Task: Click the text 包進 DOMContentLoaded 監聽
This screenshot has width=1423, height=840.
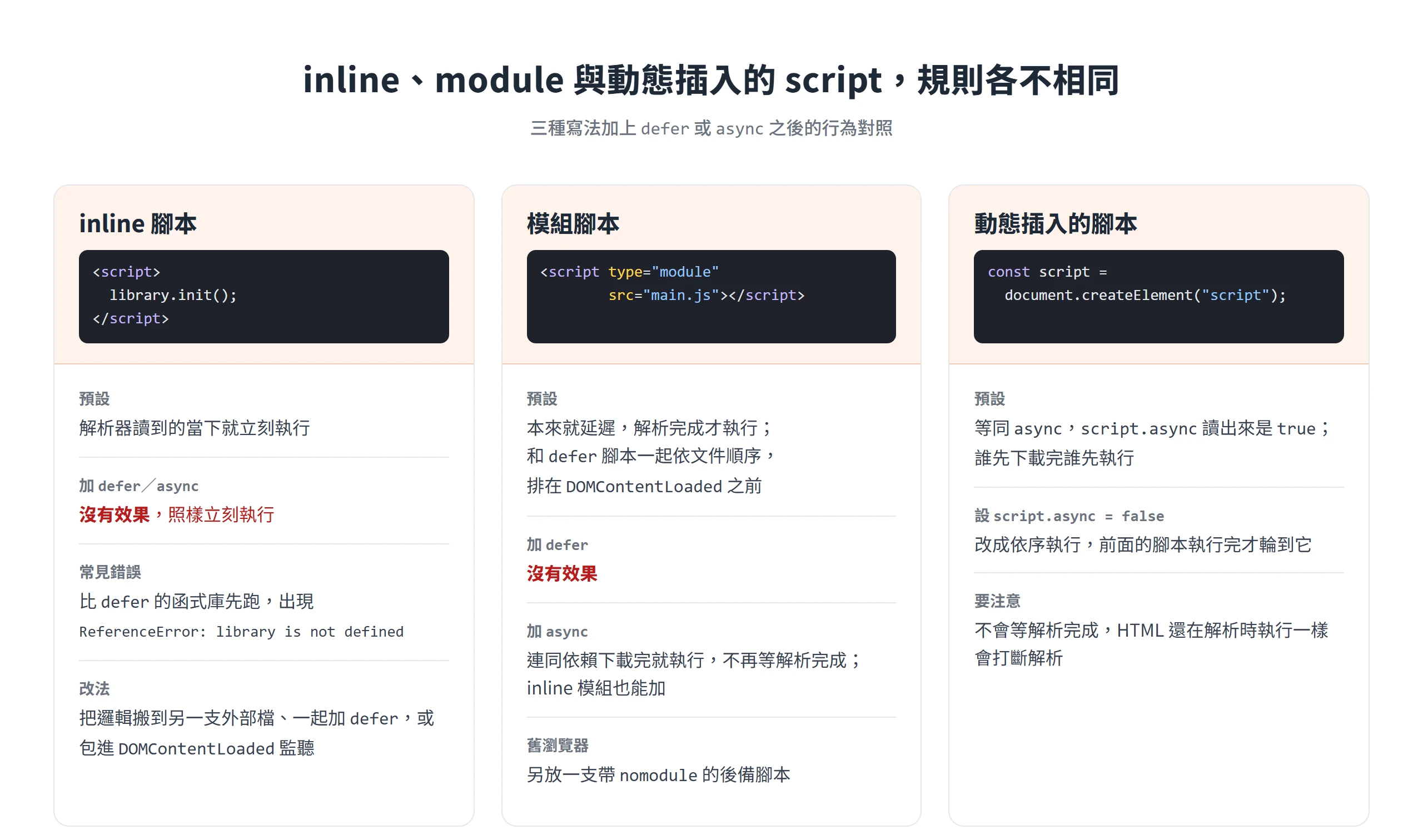Action: click(x=196, y=748)
